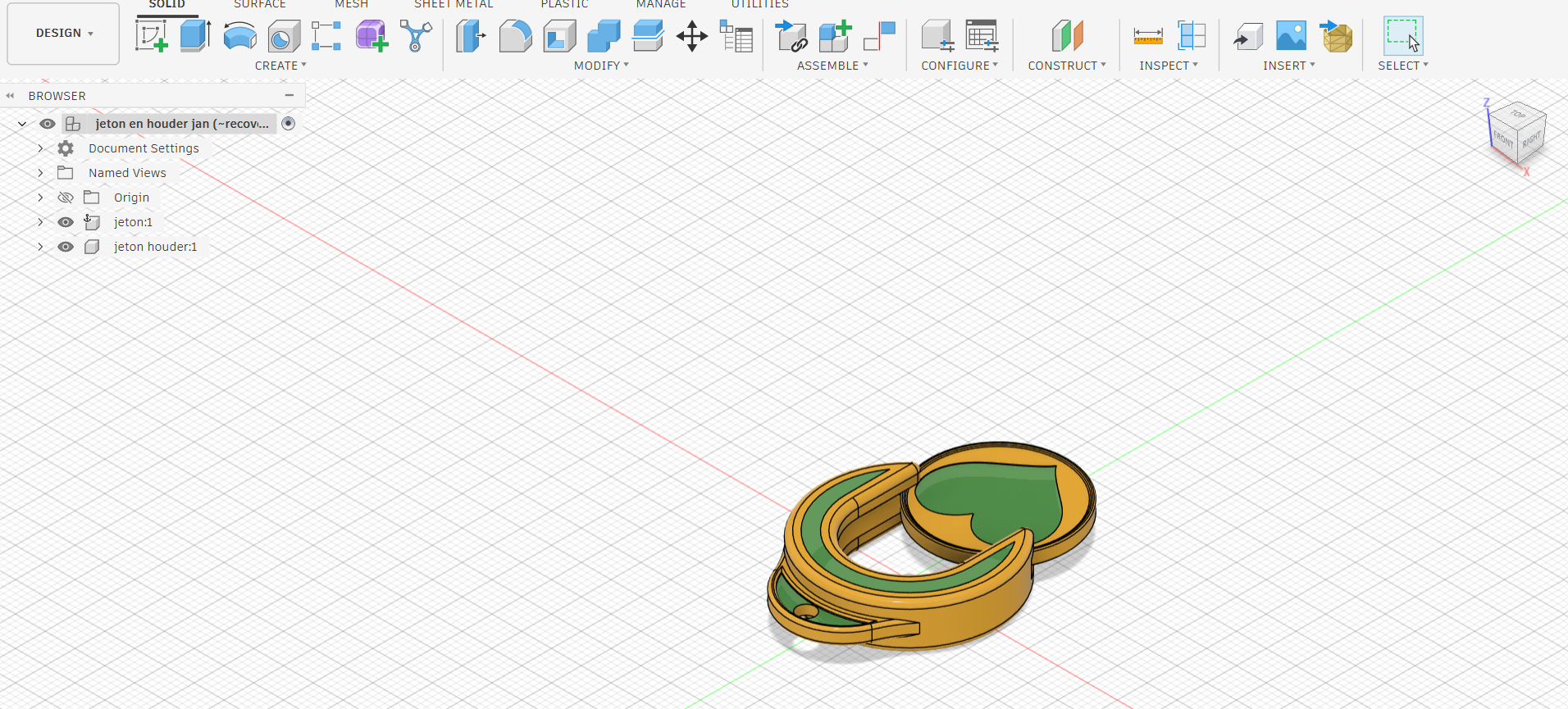Switch to the SHEET METAL tab
Viewport: 1568px width, 709px height.
pos(454,5)
